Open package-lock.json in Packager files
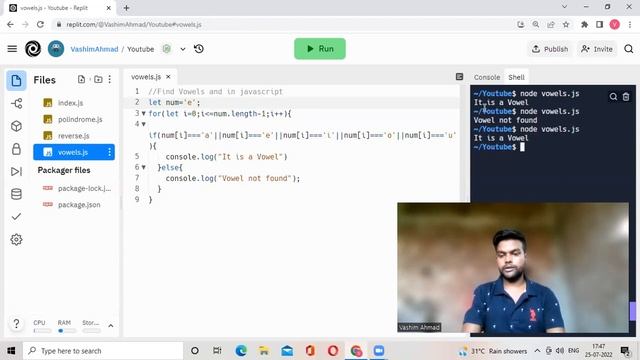The width and height of the screenshot is (640, 360). coord(74,188)
